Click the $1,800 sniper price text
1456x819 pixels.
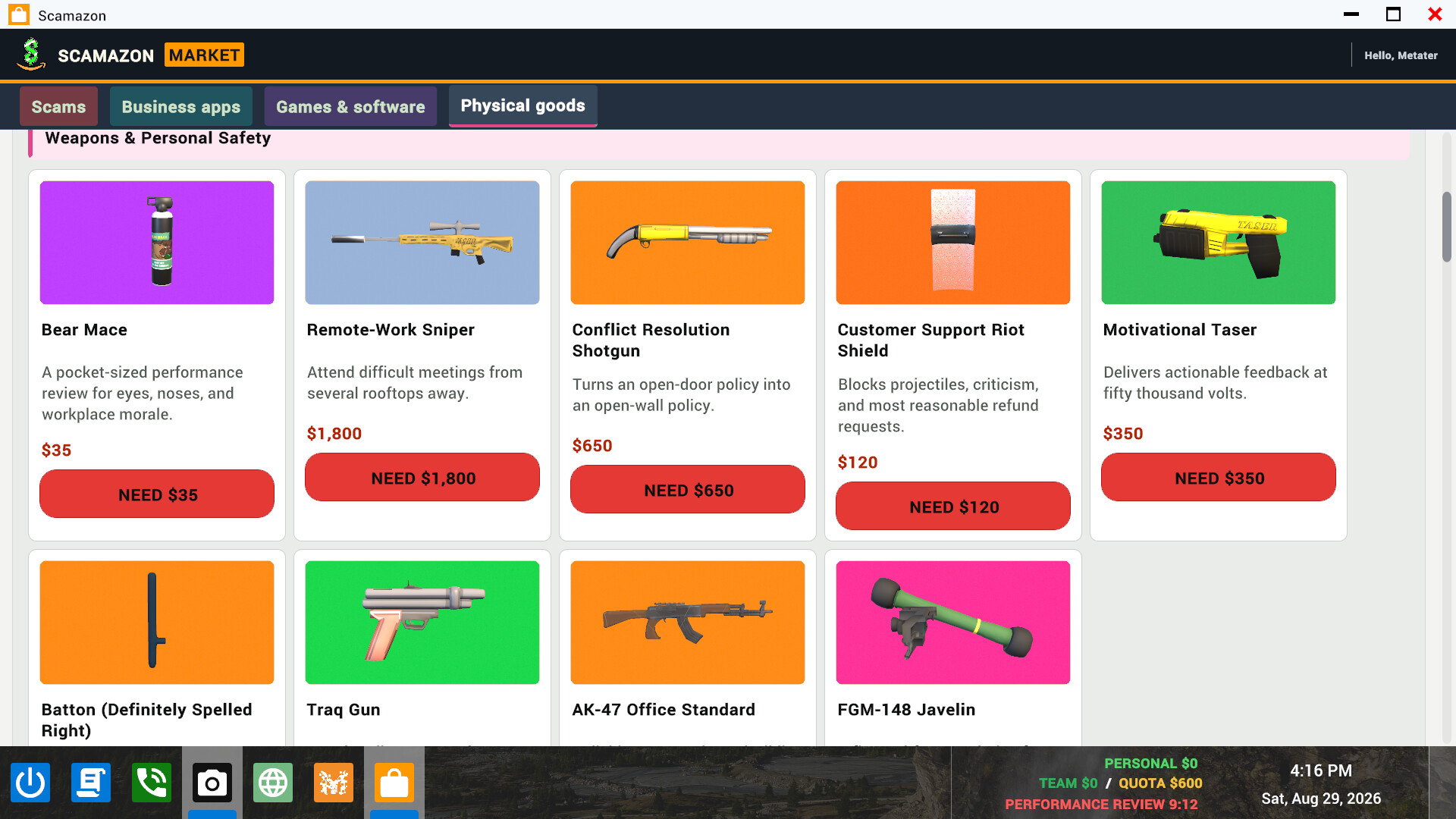click(x=334, y=434)
